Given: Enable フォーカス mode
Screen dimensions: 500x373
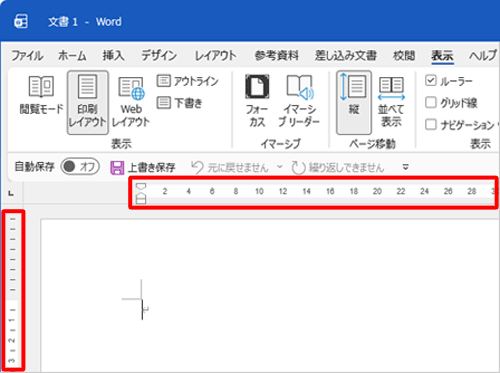Looking at the screenshot, I should click(x=257, y=101).
